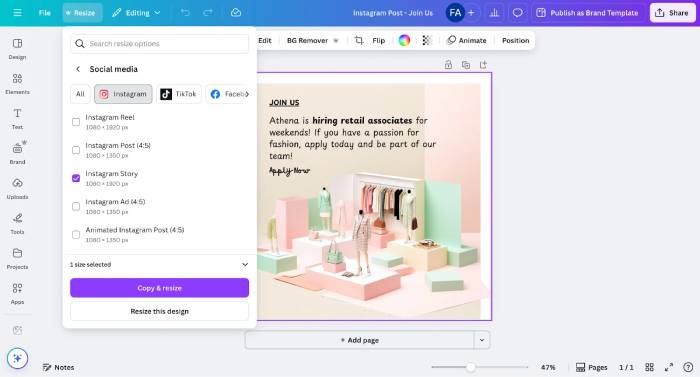Open the Projects panel

[x=17, y=258]
